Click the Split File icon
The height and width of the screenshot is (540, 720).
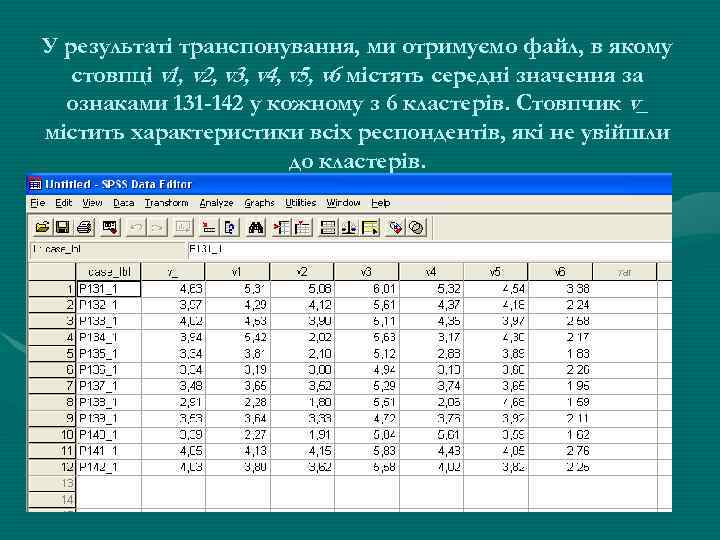click(x=328, y=227)
